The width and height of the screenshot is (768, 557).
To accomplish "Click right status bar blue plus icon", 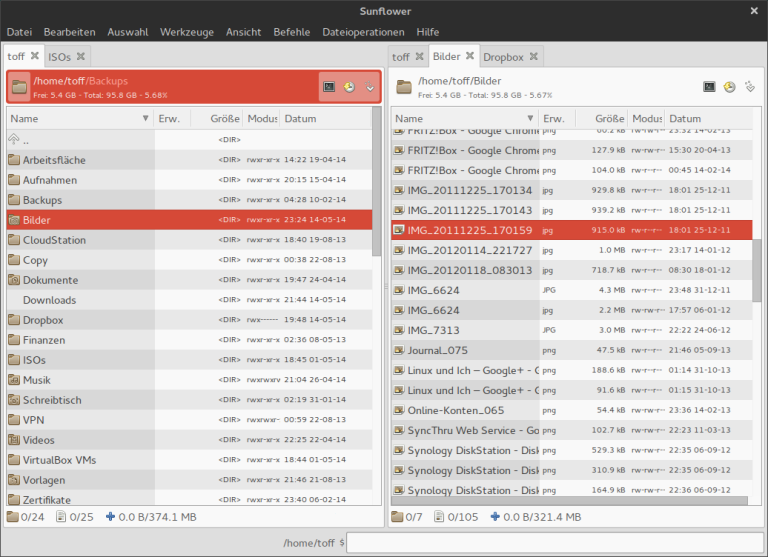I will click(495, 516).
